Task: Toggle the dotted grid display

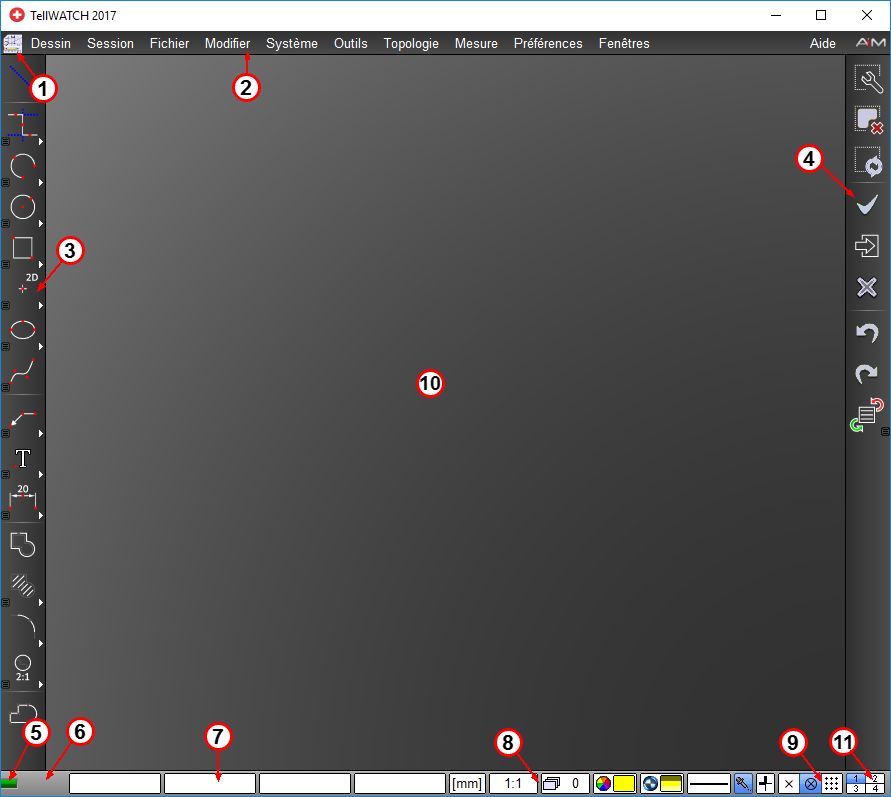Action: click(832, 784)
